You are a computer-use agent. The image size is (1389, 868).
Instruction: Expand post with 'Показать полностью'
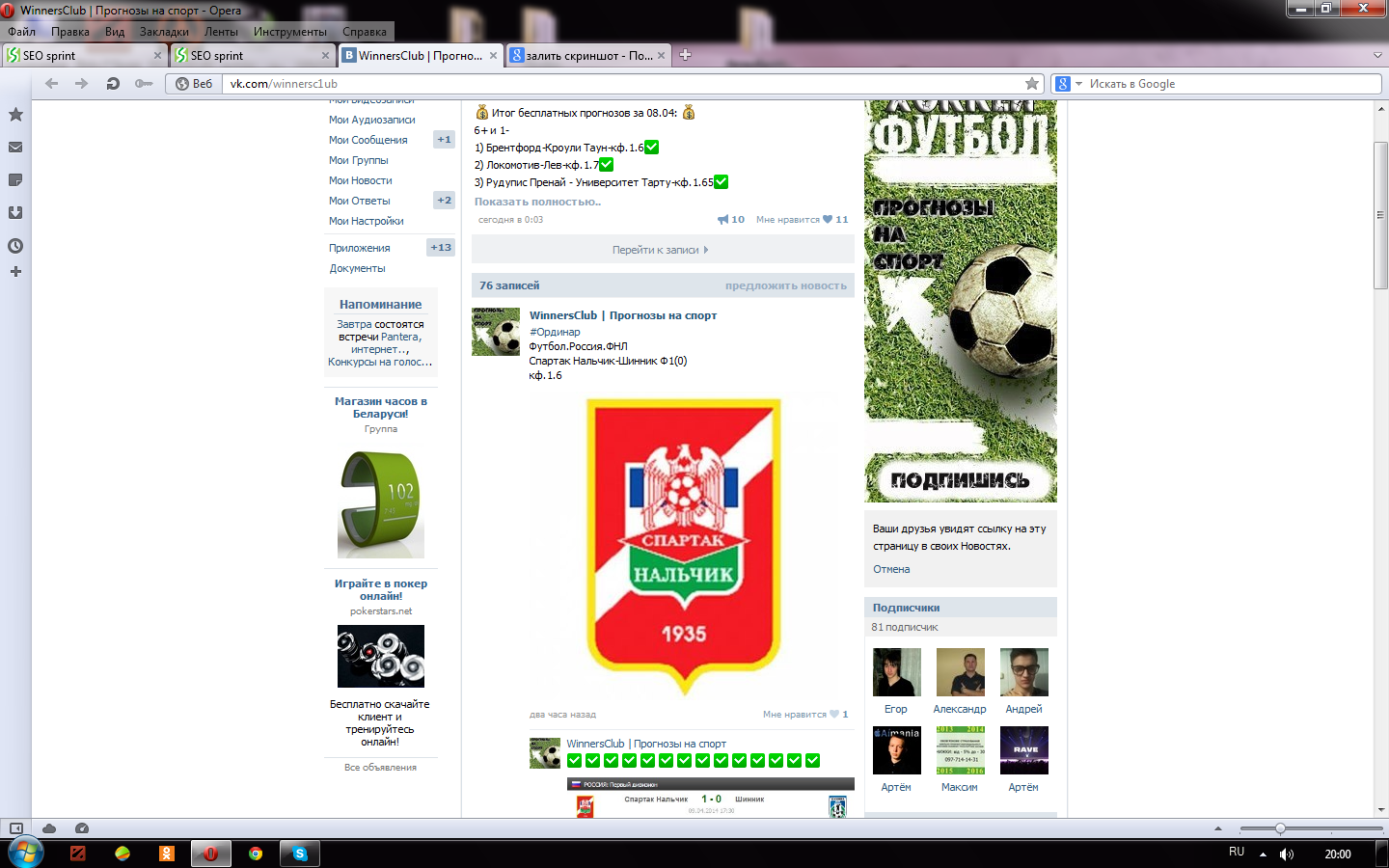point(537,203)
